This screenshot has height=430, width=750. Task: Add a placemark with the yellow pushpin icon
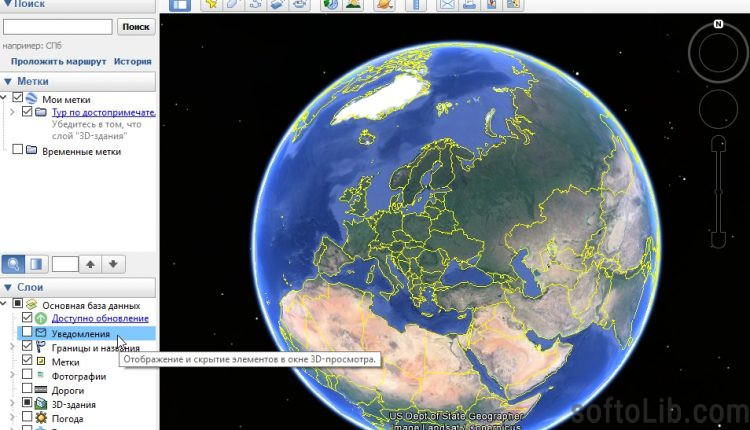coord(211,5)
